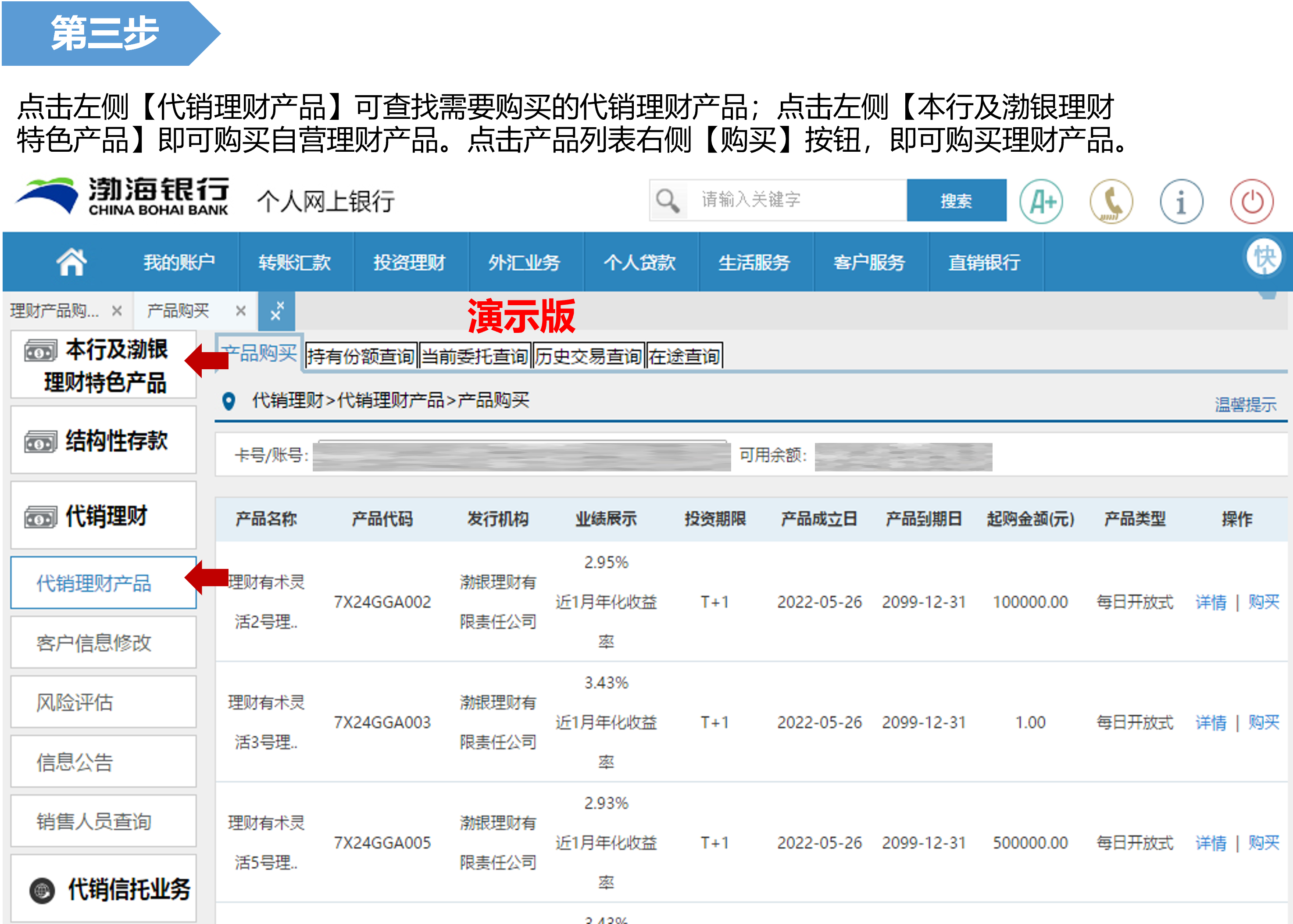1293x924 pixels.
Task: Select 客户信息修改 in sidebar
Action: (x=104, y=643)
